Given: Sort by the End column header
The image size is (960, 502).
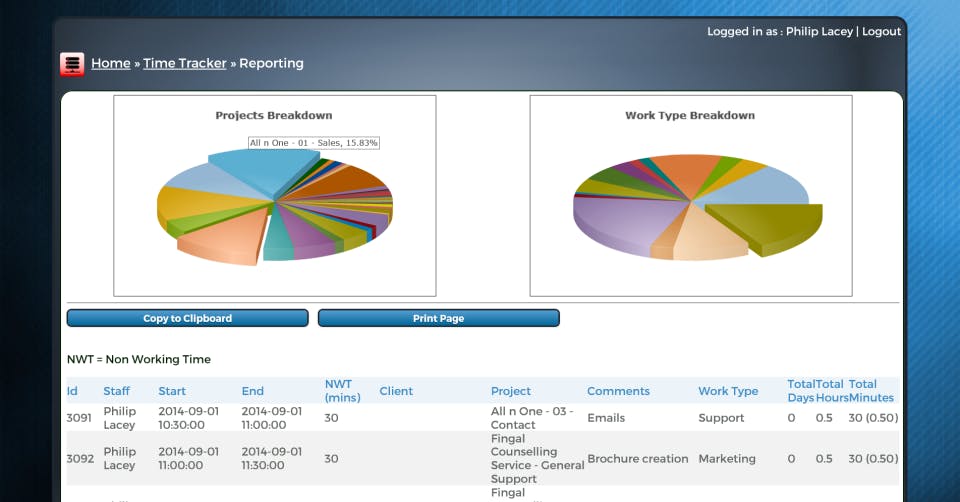Looking at the screenshot, I should pos(252,391).
